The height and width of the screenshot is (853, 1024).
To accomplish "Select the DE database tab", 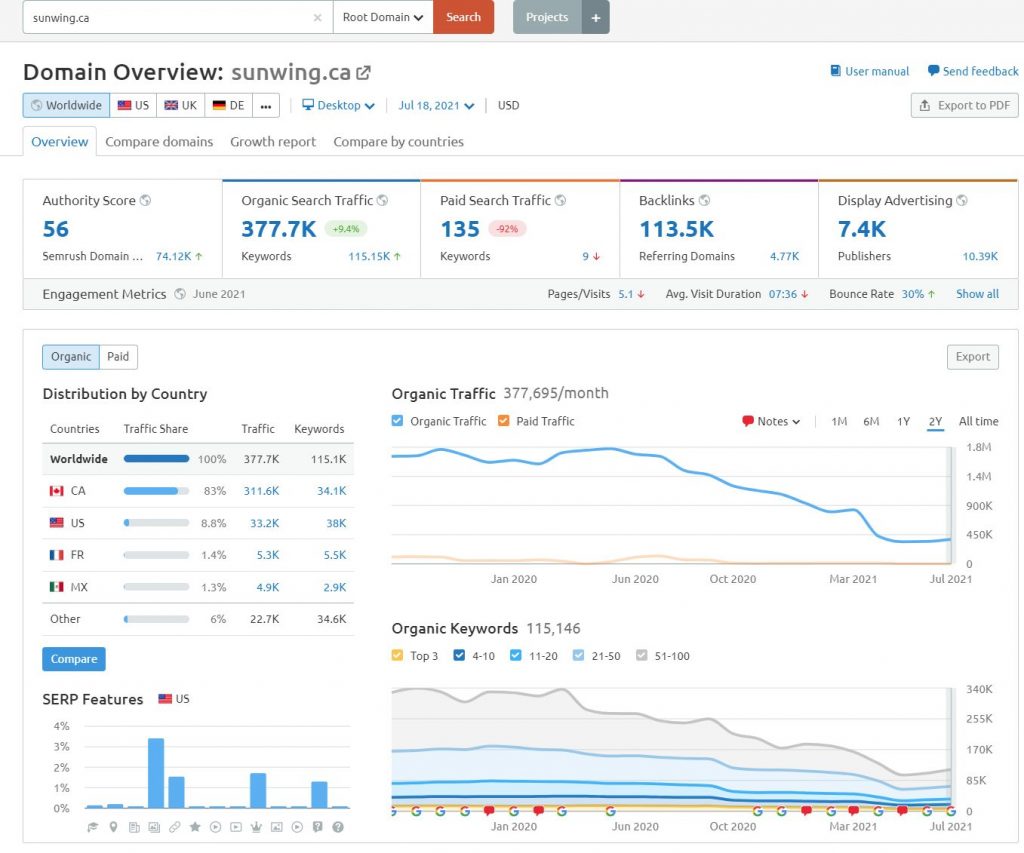I will pos(229,105).
